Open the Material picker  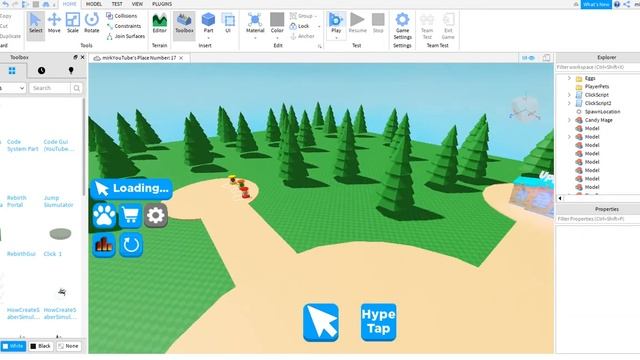click(x=255, y=25)
